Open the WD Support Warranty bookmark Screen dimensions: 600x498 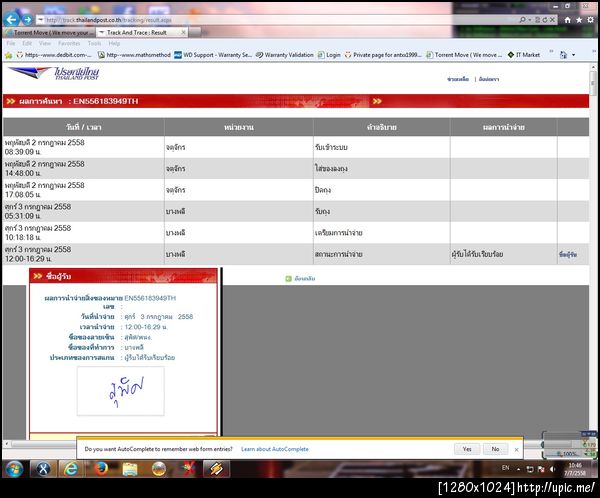click(x=213, y=55)
